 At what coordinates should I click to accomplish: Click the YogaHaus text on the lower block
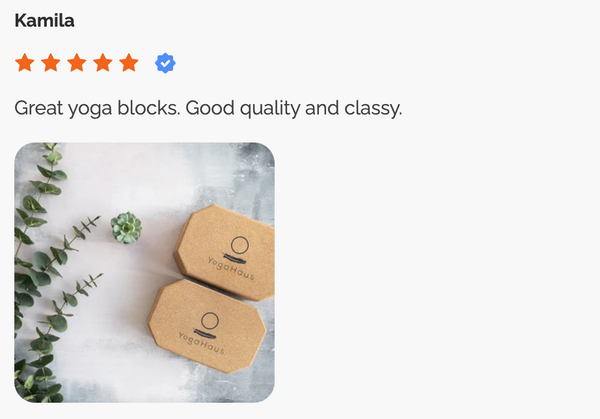click(x=201, y=343)
